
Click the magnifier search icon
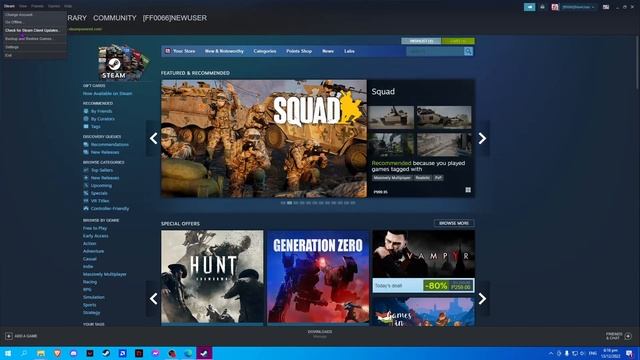click(x=468, y=51)
